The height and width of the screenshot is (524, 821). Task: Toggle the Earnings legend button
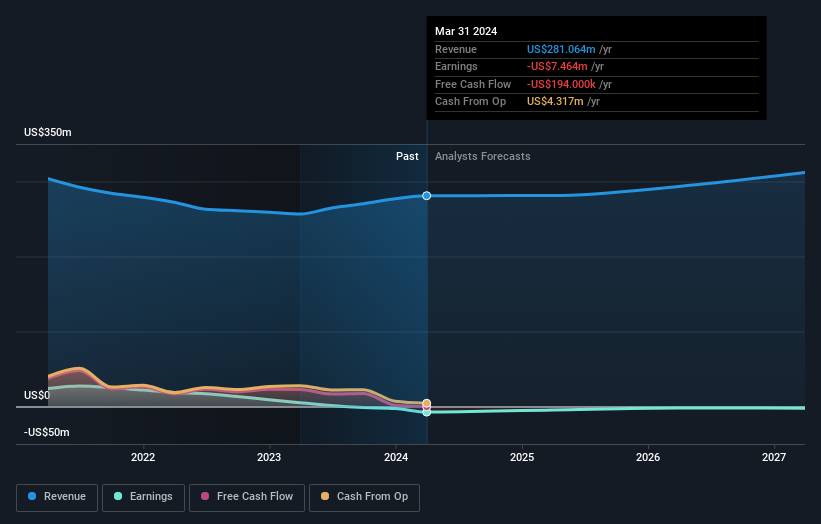[143, 497]
